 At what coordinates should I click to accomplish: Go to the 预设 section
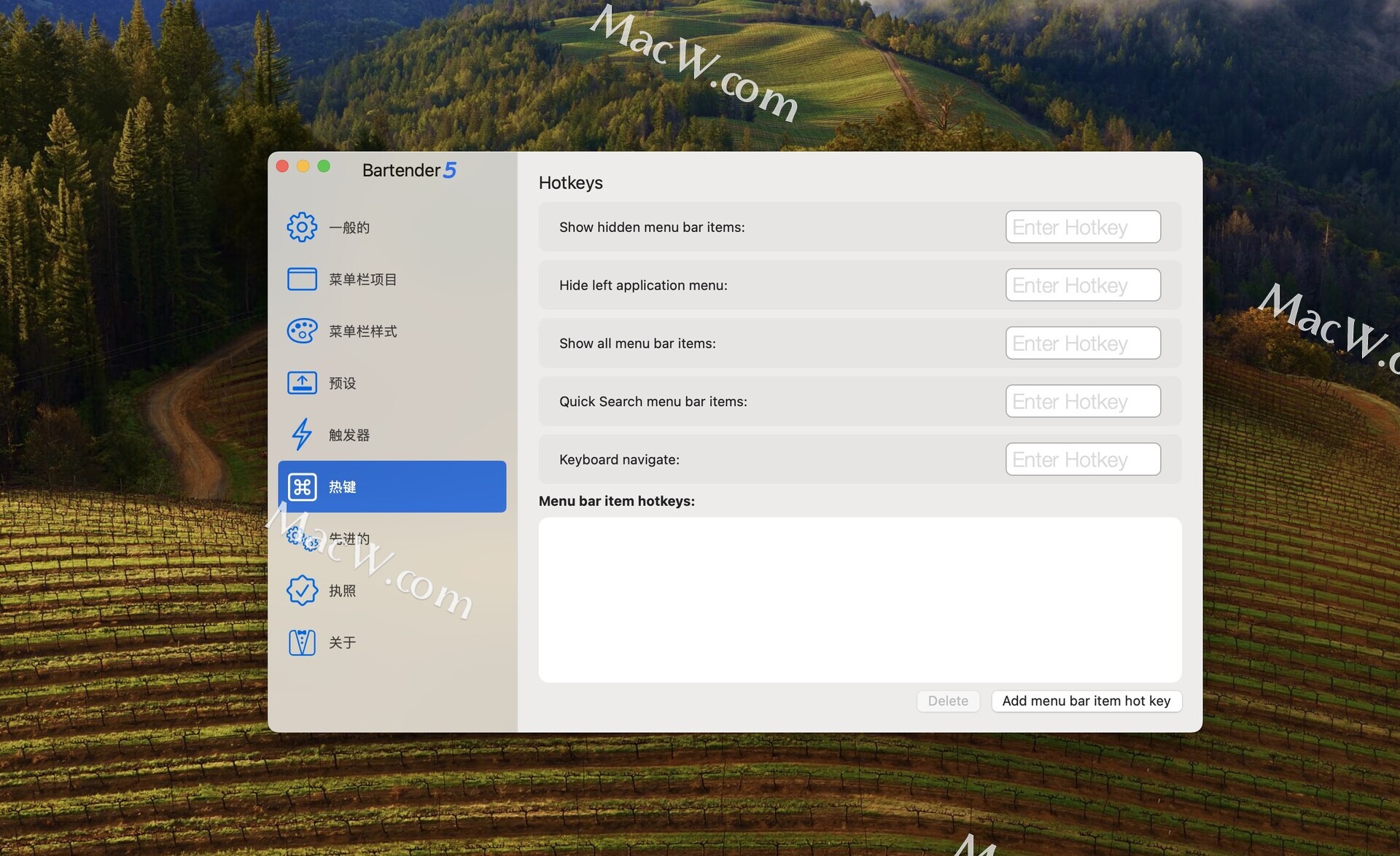pyautogui.click(x=392, y=383)
